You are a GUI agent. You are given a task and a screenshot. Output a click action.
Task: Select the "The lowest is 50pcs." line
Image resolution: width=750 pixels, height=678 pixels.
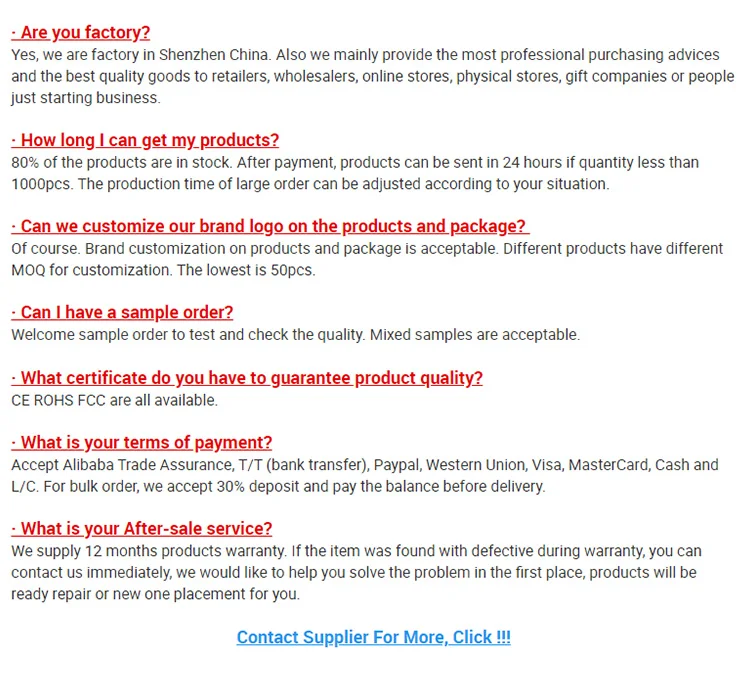point(163,270)
